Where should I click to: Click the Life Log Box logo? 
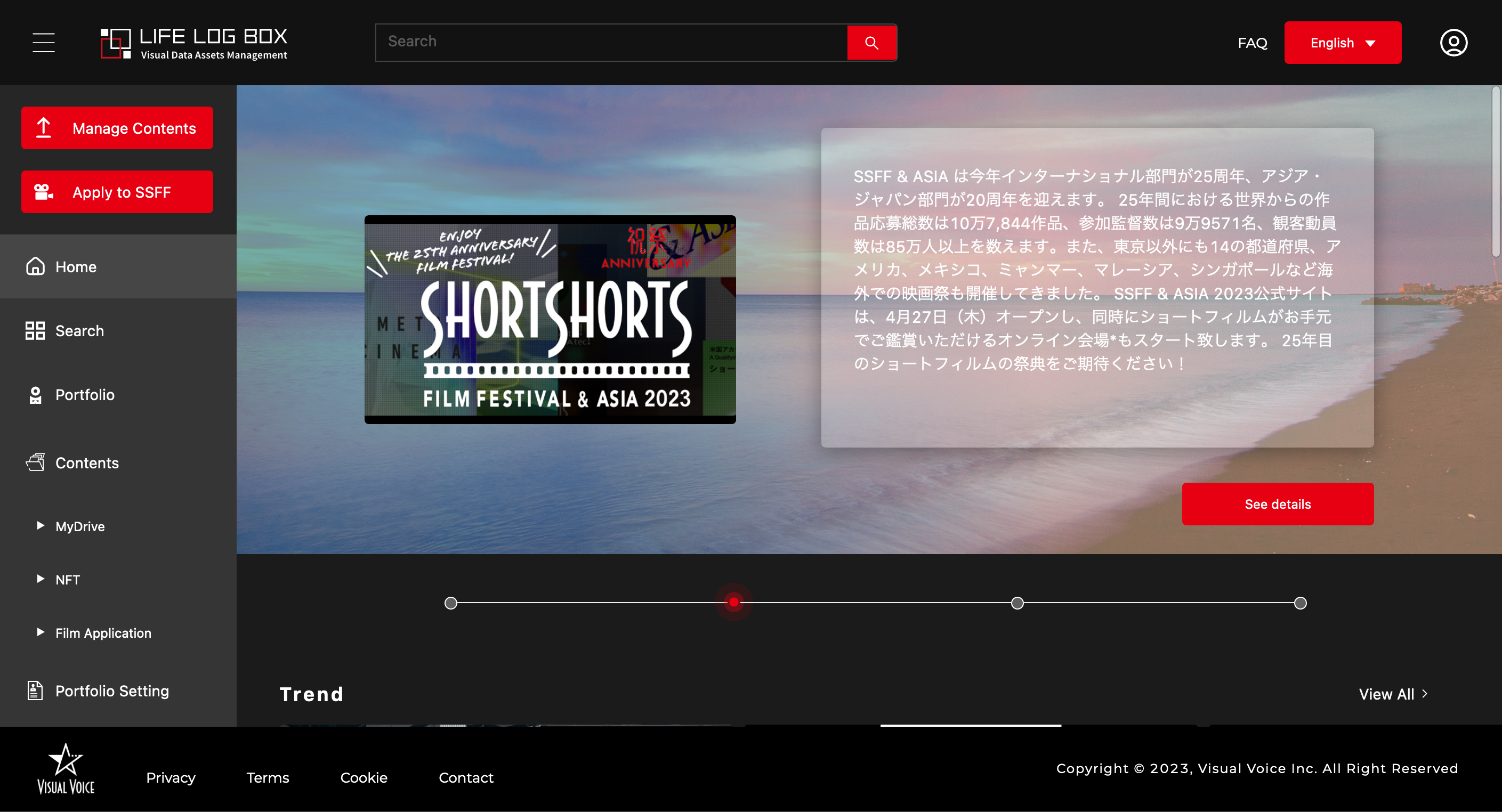194,44
